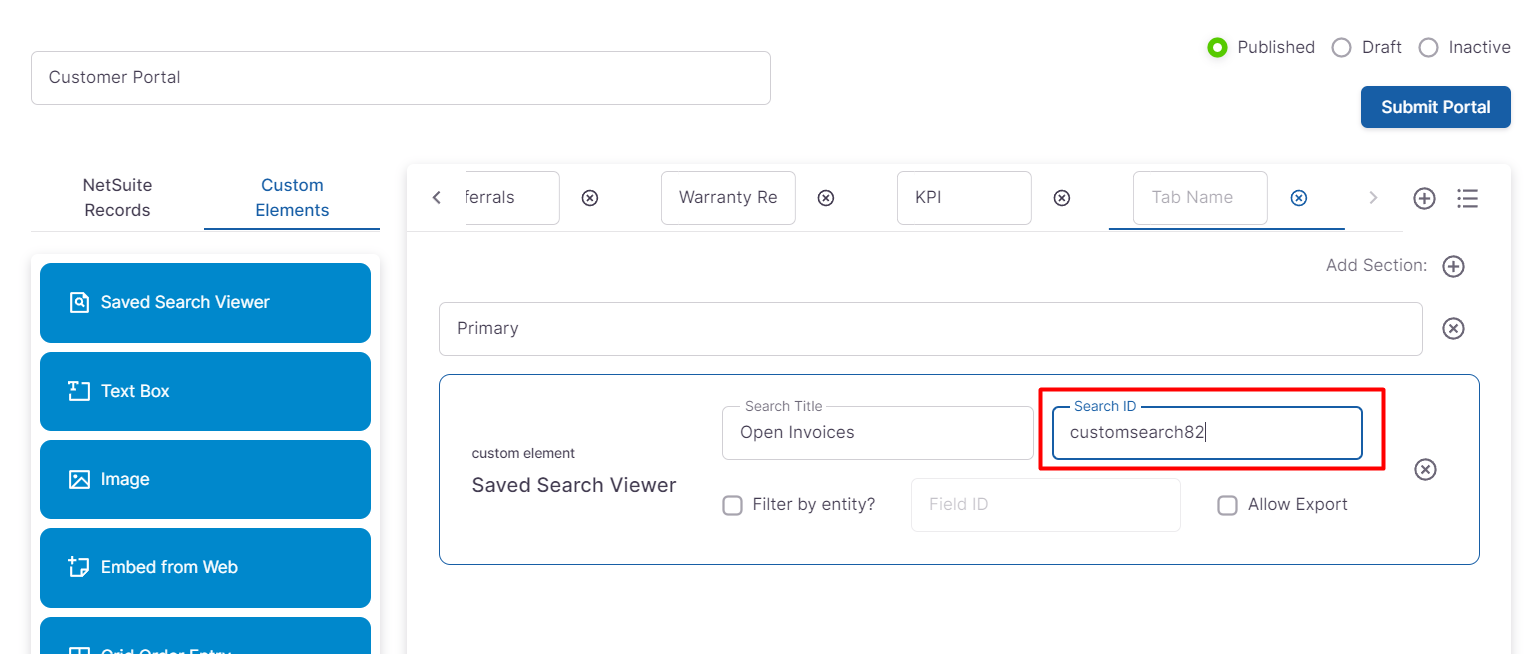Enable the Filter by entity checkbox
This screenshot has height=654, width=1537.
pos(732,505)
